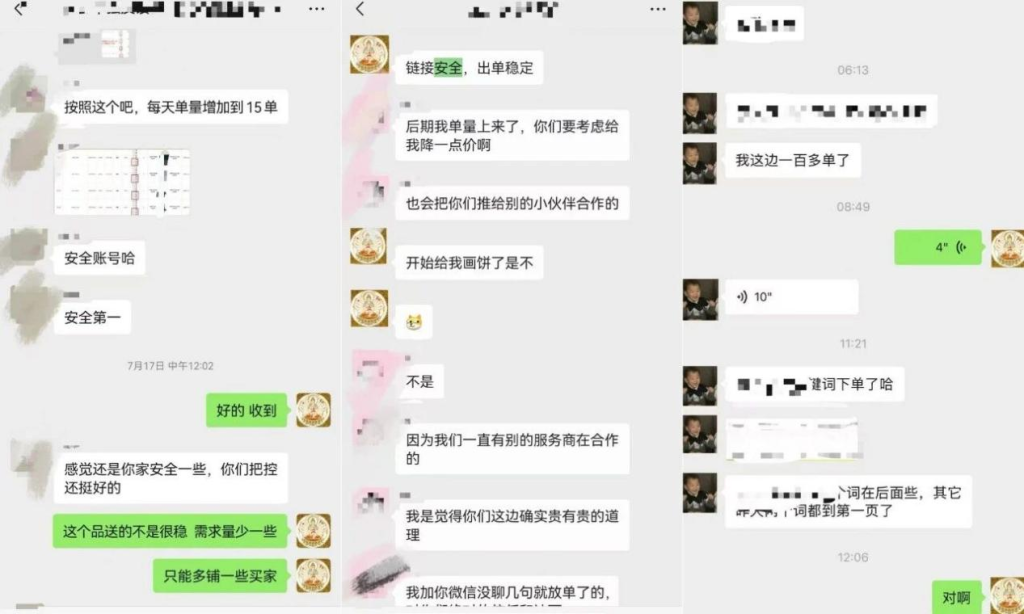Screen dimensions: 1024x614
Task: Tap golden avatar beside '链接安全，出单稳定'
Action: 370,54
